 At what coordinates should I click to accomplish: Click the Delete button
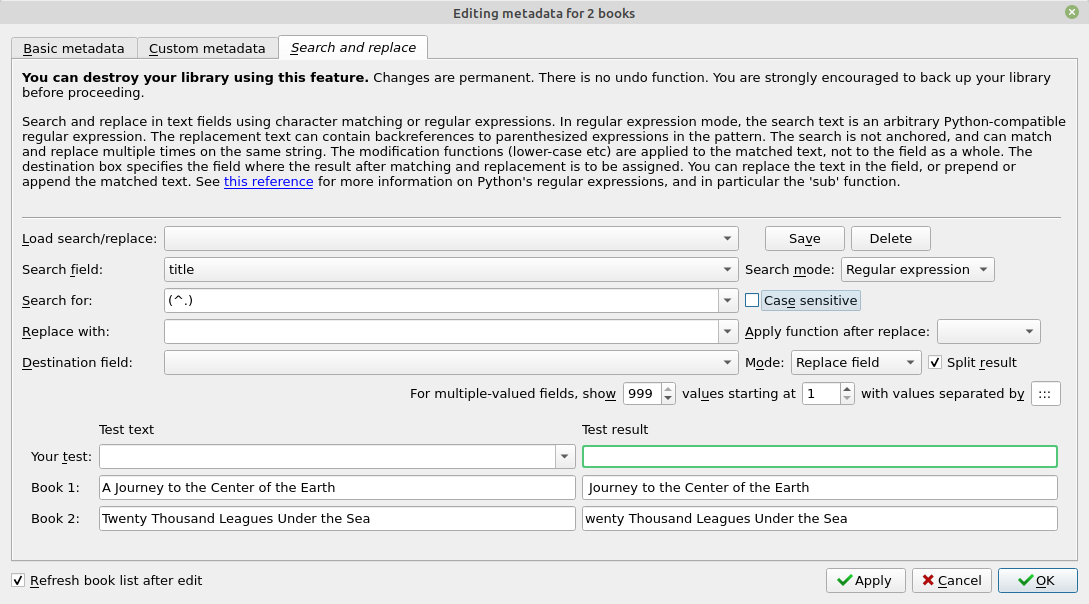(890, 238)
